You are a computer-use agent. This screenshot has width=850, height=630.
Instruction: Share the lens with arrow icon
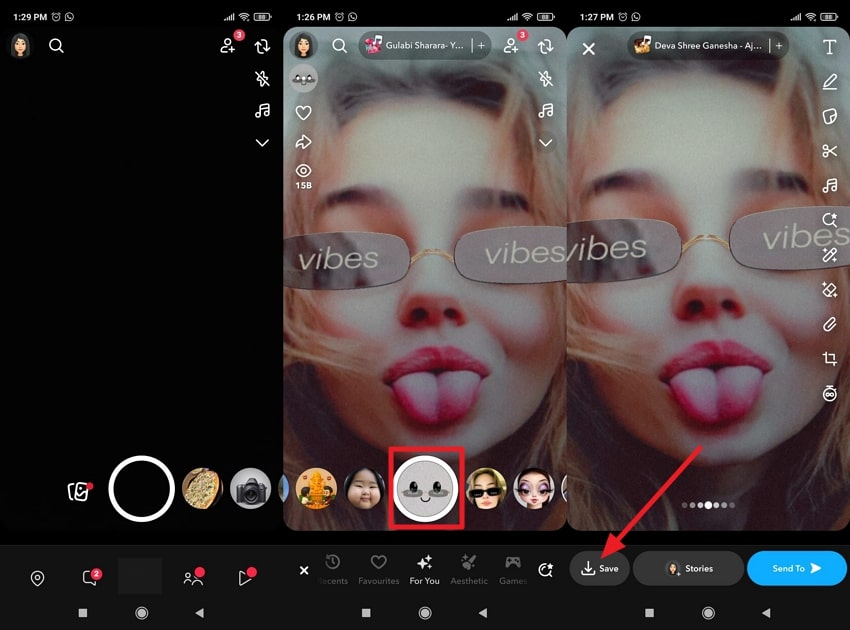304,142
